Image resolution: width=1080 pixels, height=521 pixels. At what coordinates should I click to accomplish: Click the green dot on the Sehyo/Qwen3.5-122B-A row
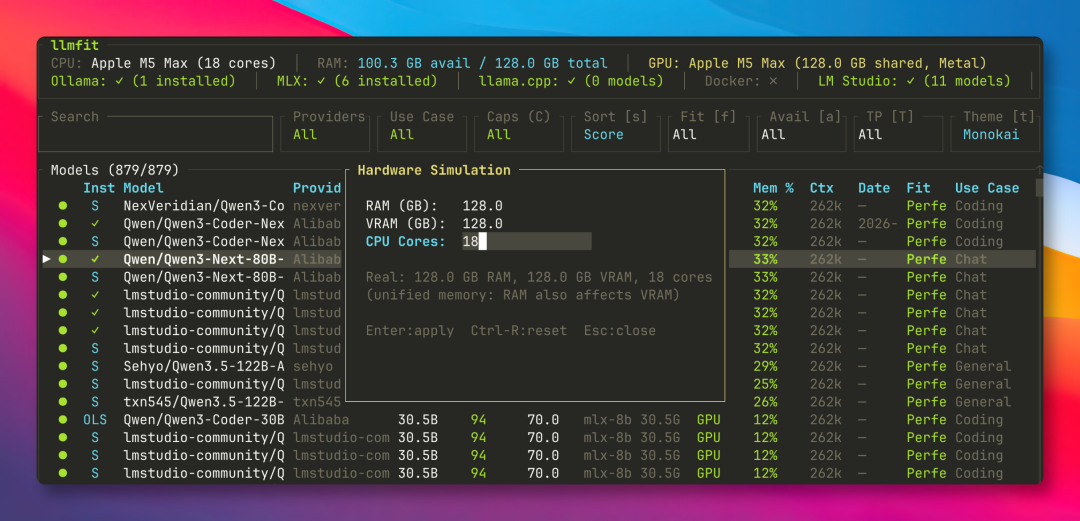63,366
